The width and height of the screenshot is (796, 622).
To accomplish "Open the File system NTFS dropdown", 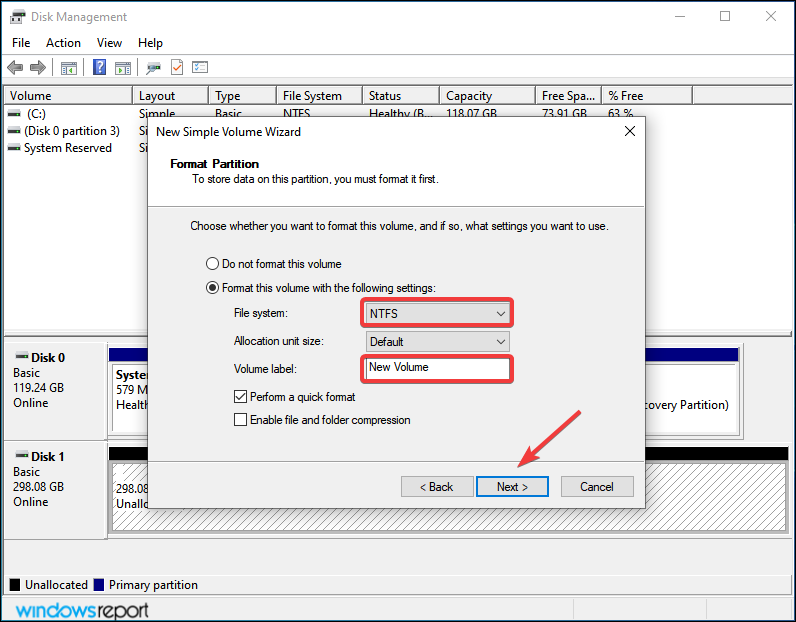I will coord(437,313).
